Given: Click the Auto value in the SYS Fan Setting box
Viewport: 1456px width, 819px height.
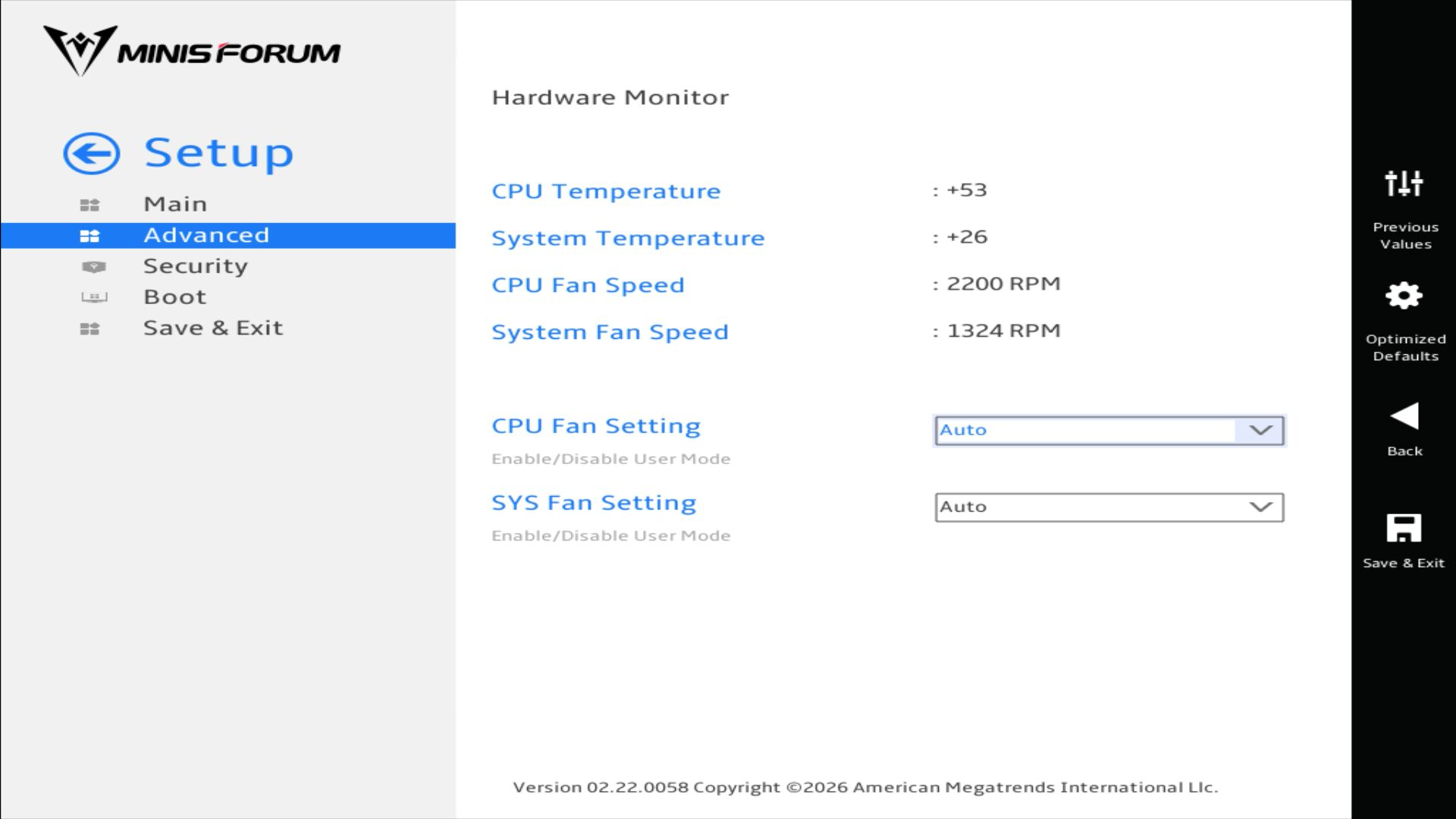Looking at the screenshot, I should point(964,507).
